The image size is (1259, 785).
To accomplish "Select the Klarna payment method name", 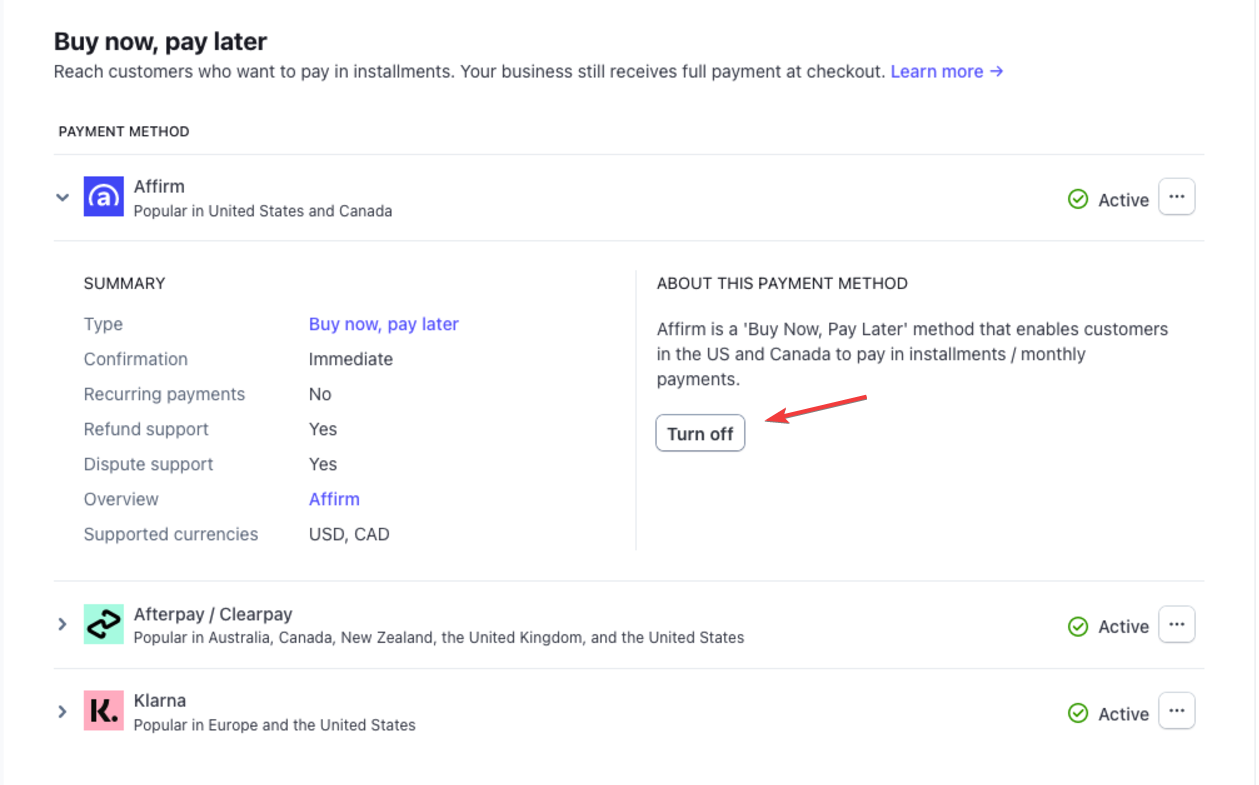I will [x=160, y=700].
